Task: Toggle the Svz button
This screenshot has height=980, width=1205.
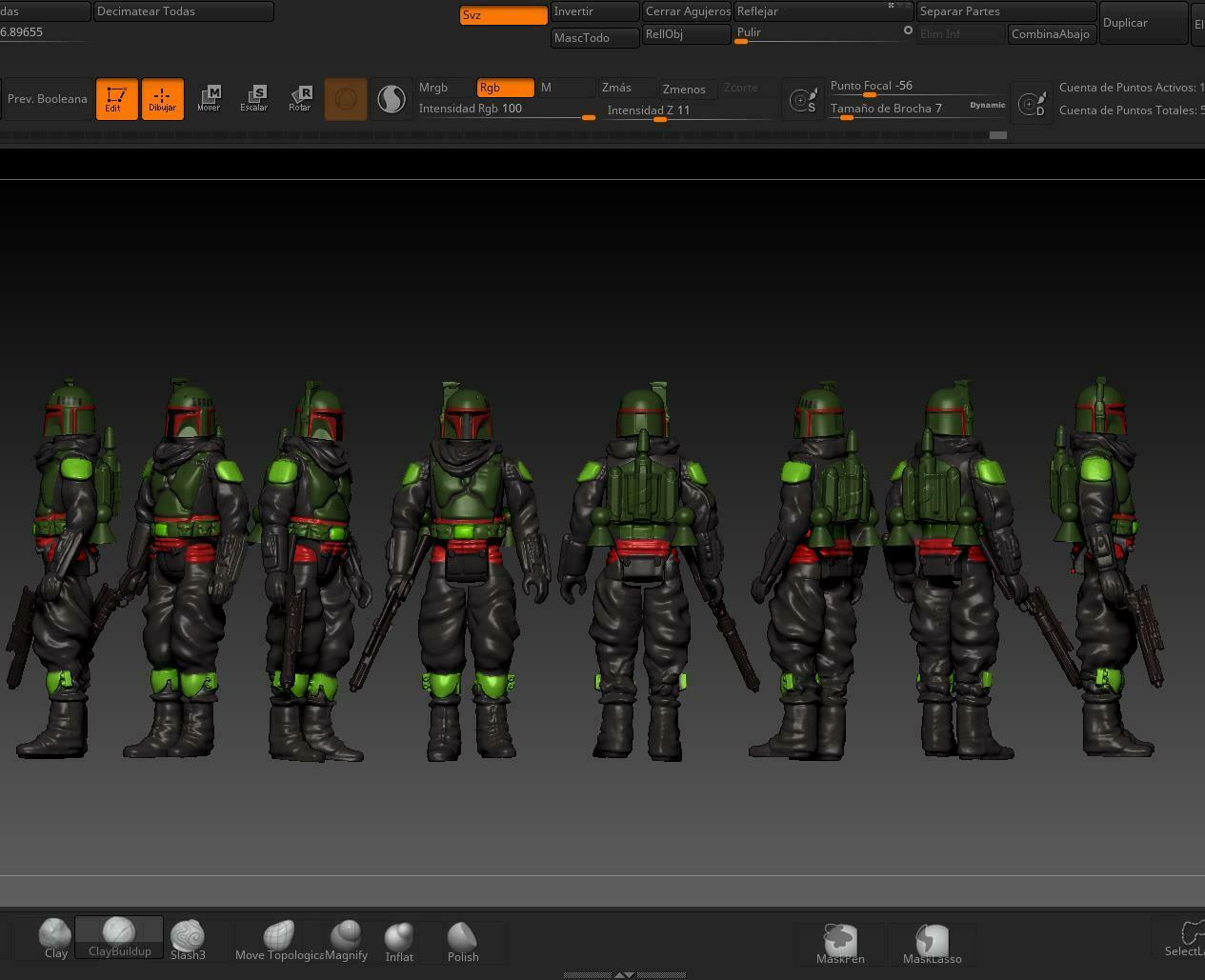Action: point(503,15)
